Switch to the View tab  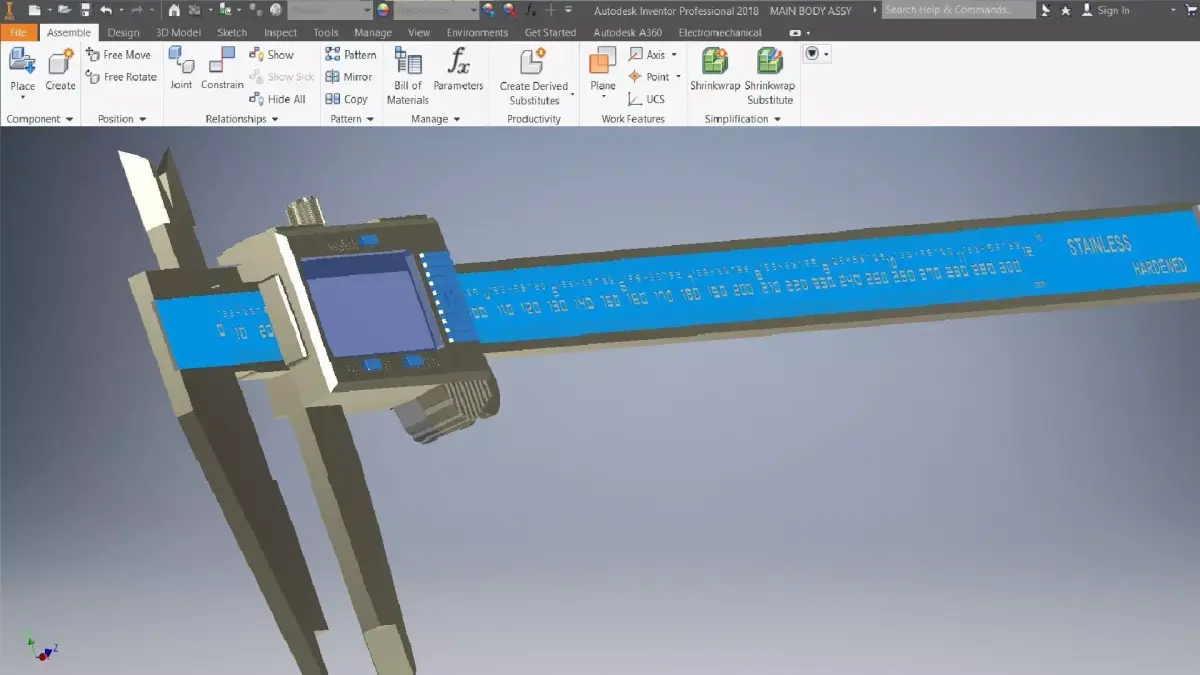click(419, 32)
